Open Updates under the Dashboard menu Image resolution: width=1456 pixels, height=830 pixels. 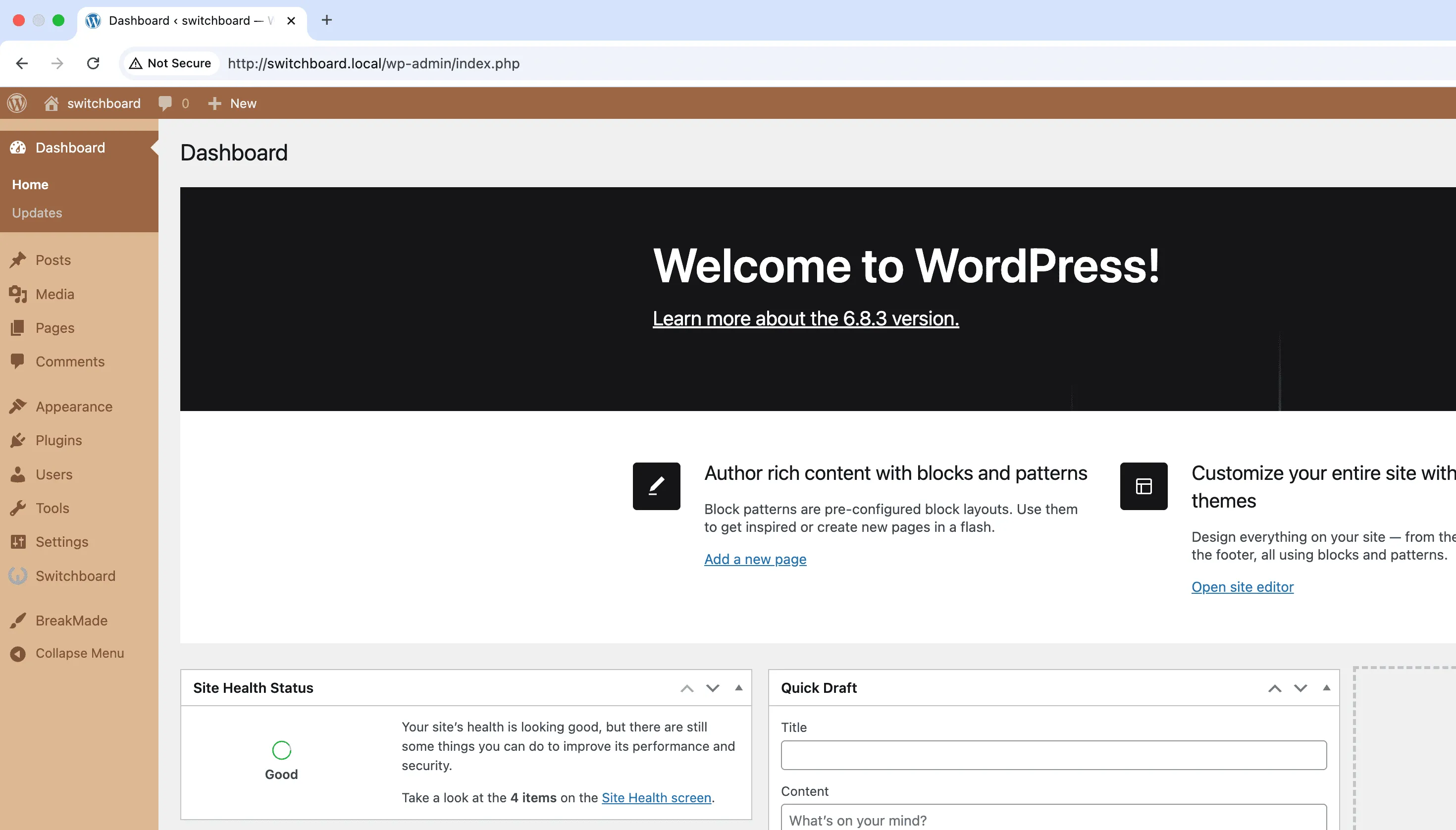(37, 212)
